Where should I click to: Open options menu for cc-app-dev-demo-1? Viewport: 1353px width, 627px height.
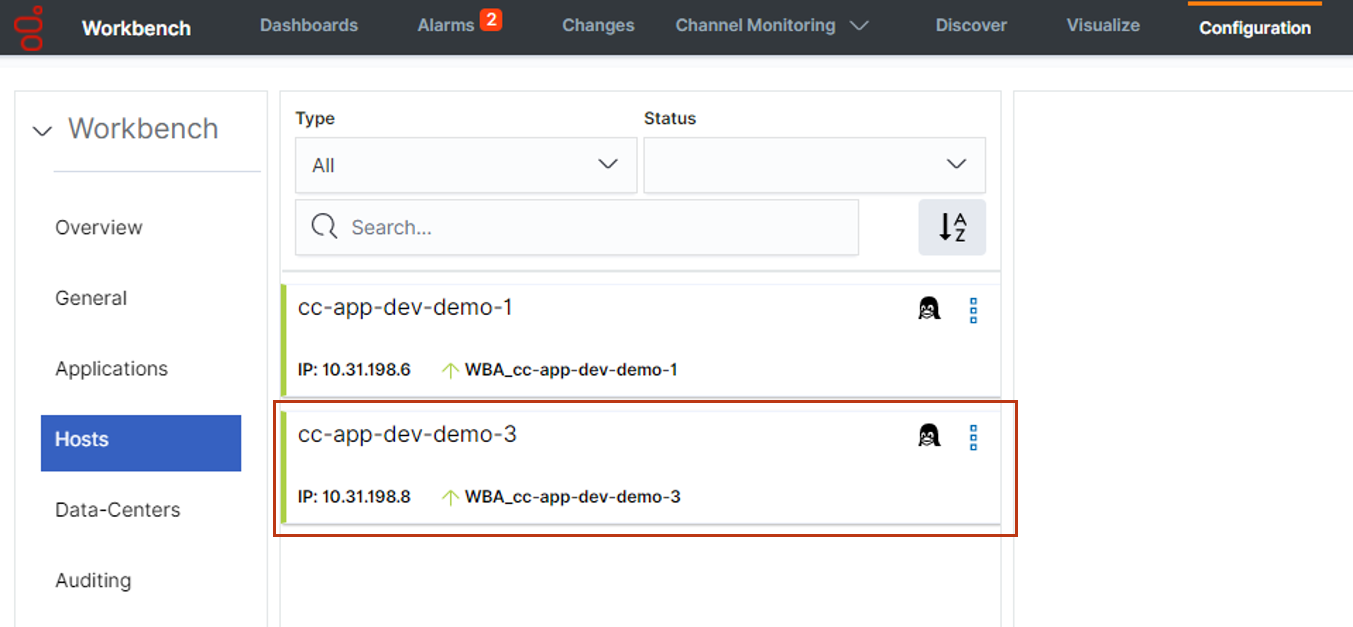(x=973, y=310)
